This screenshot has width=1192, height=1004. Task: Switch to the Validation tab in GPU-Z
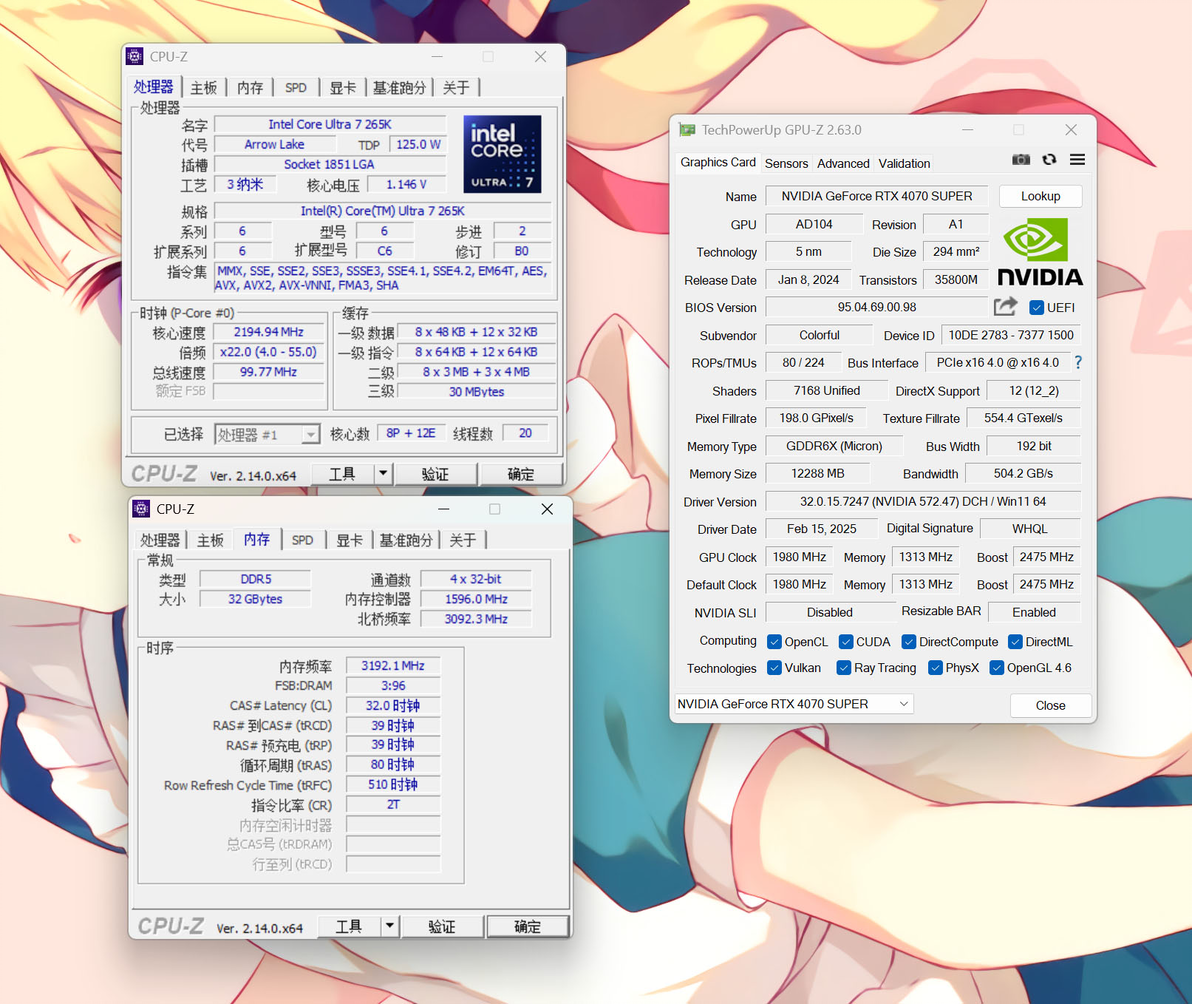point(904,163)
